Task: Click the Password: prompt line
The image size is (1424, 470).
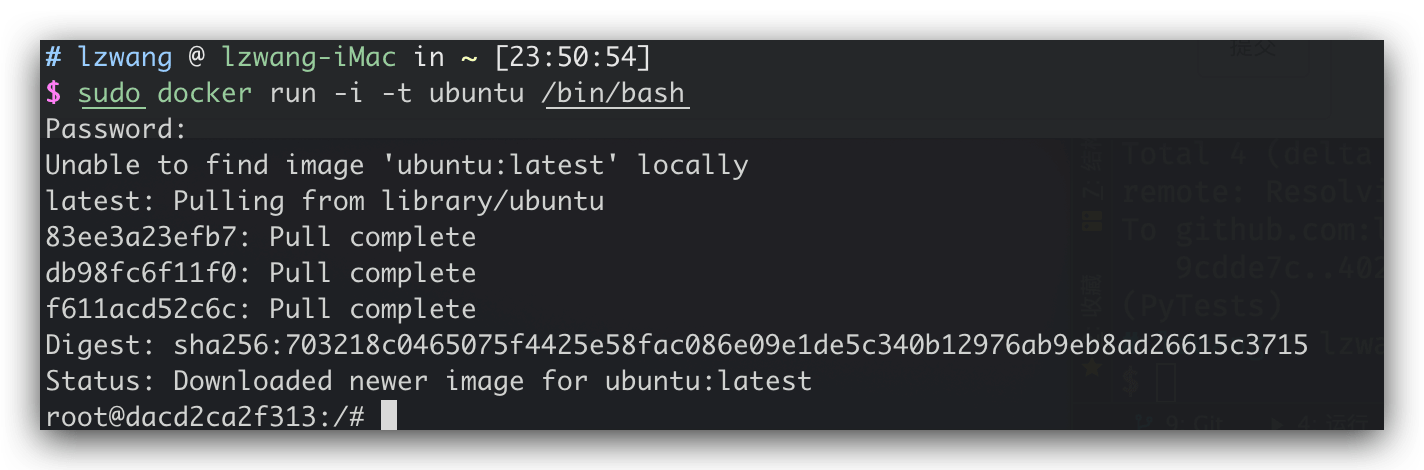Action: 117,130
